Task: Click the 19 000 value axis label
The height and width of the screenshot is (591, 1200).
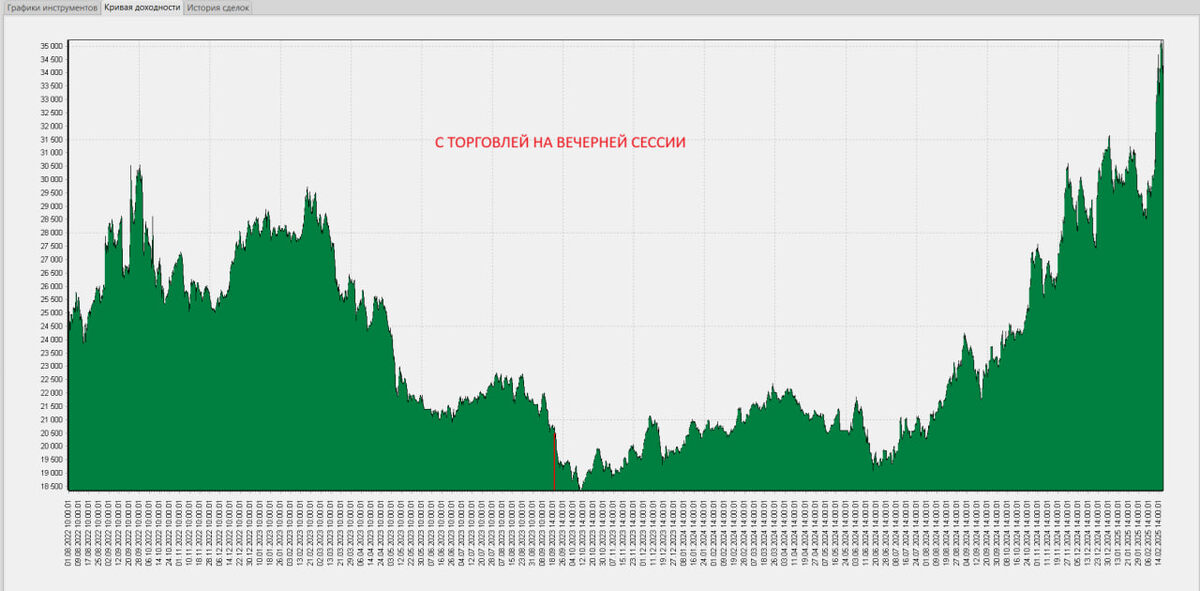Action: (51, 473)
